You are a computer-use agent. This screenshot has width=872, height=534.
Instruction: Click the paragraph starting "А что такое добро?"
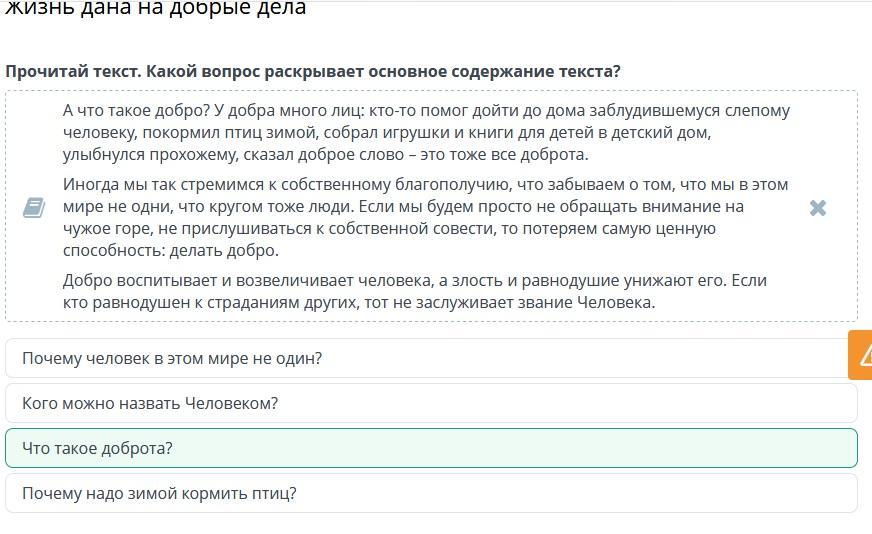coord(425,132)
